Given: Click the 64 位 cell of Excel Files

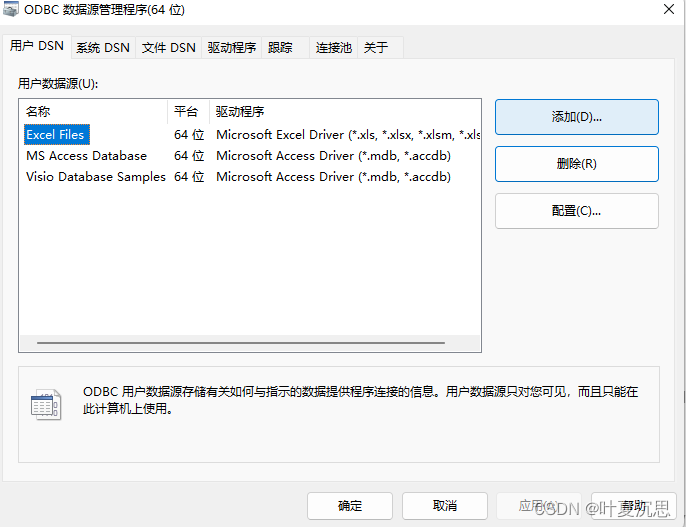Looking at the screenshot, I should (x=189, y=135).
